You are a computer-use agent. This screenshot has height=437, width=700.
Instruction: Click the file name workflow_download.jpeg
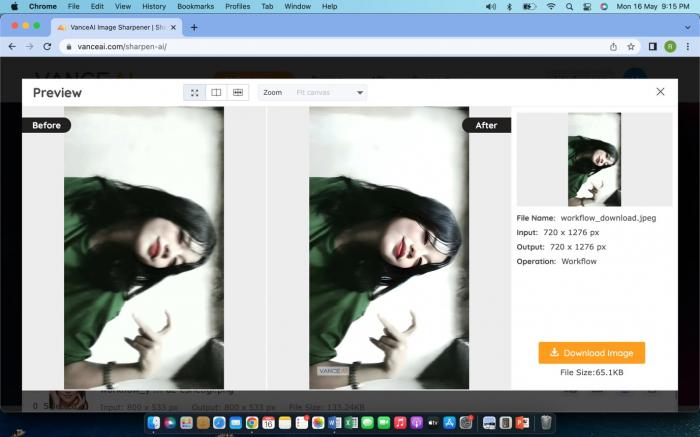click(608, 218)
